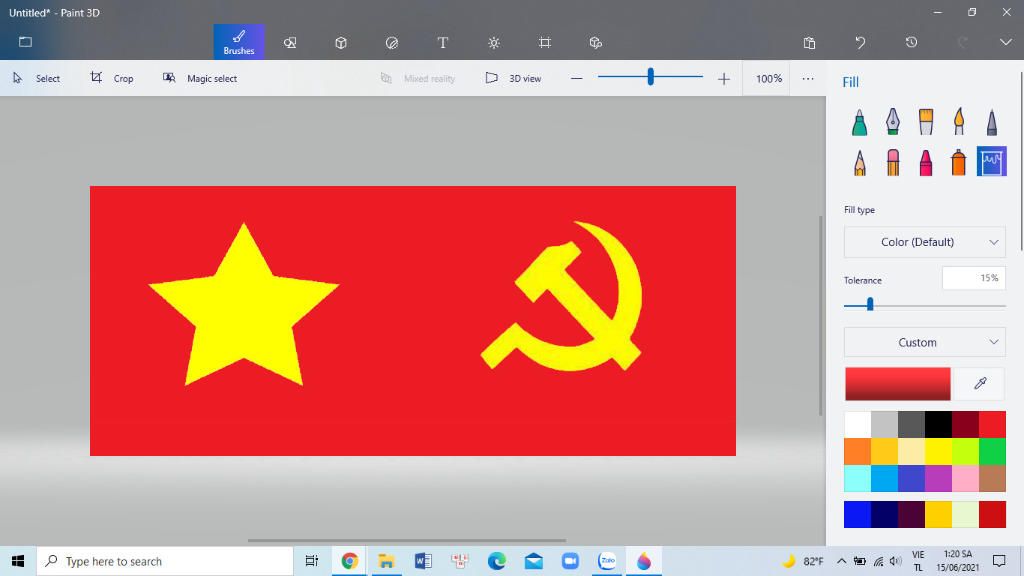Open the 2D shapes tab
The height and width of the screenshot is (576, 1024).
pyautogui.click(x=290, y=42)
